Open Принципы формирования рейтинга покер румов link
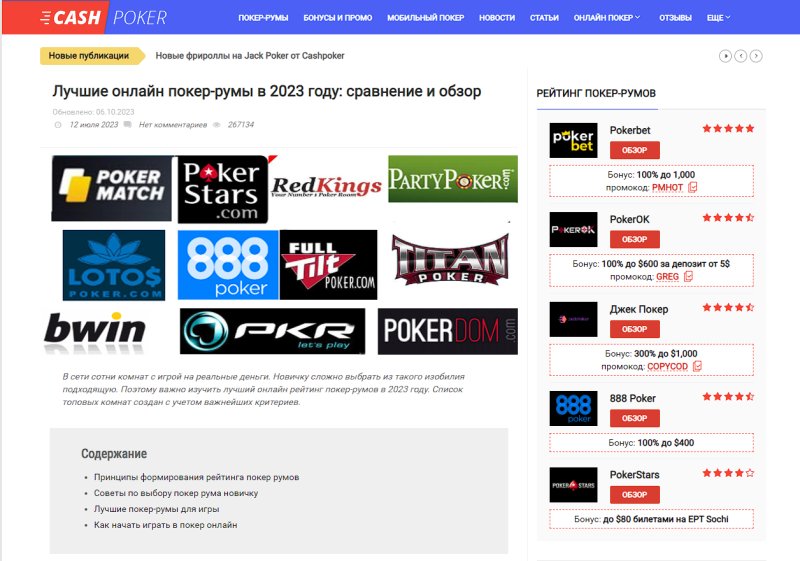800x561 pixels. pos(196,477)
